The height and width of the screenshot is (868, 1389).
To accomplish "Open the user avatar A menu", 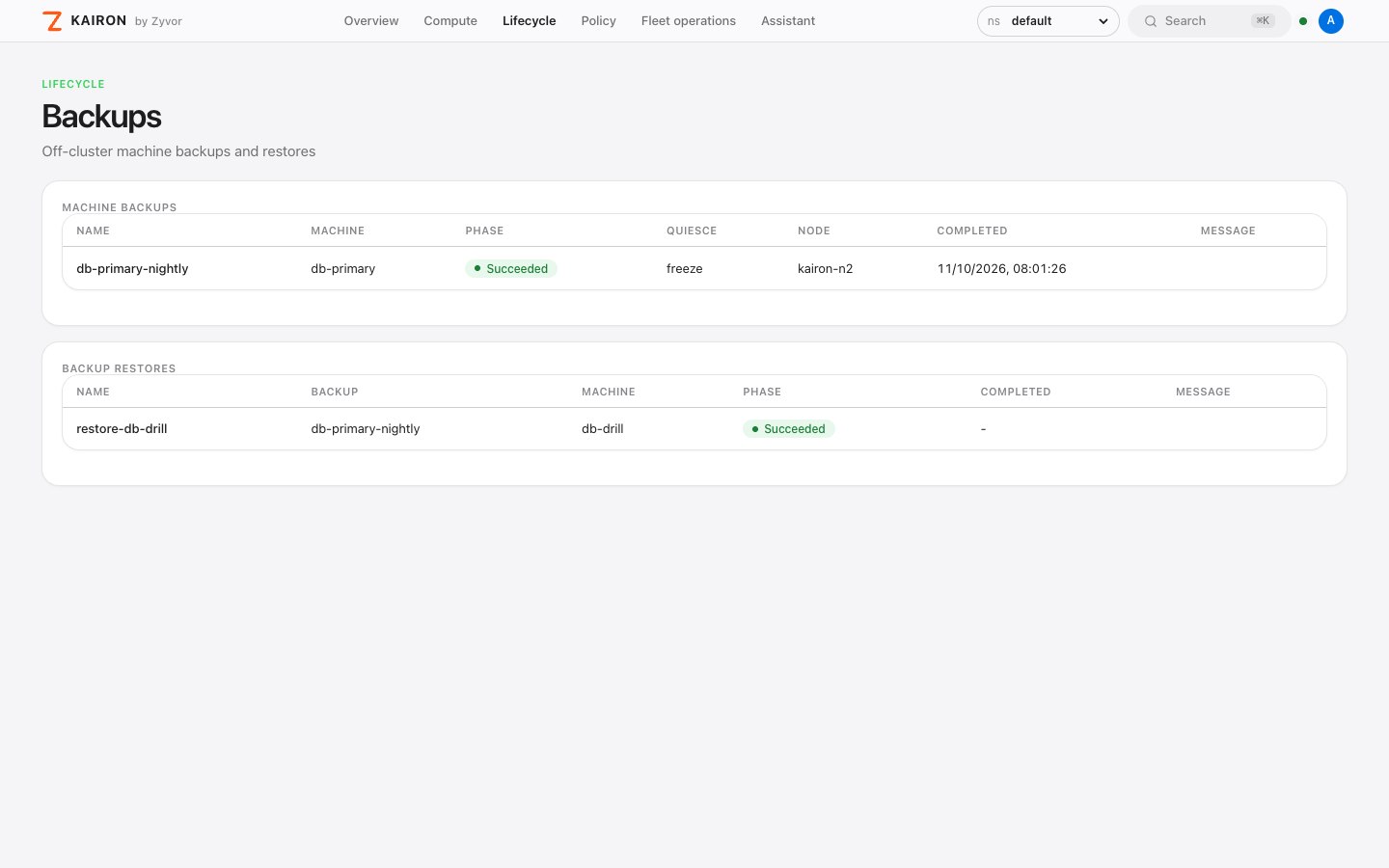I will coord(1331,21).
